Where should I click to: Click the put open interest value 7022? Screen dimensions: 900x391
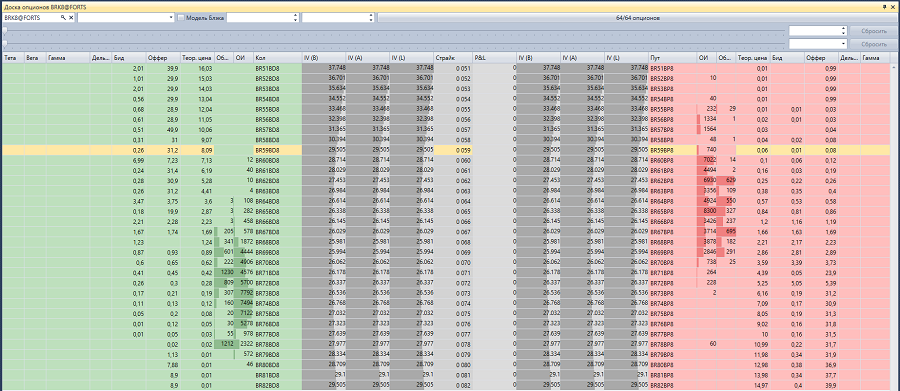709,160
